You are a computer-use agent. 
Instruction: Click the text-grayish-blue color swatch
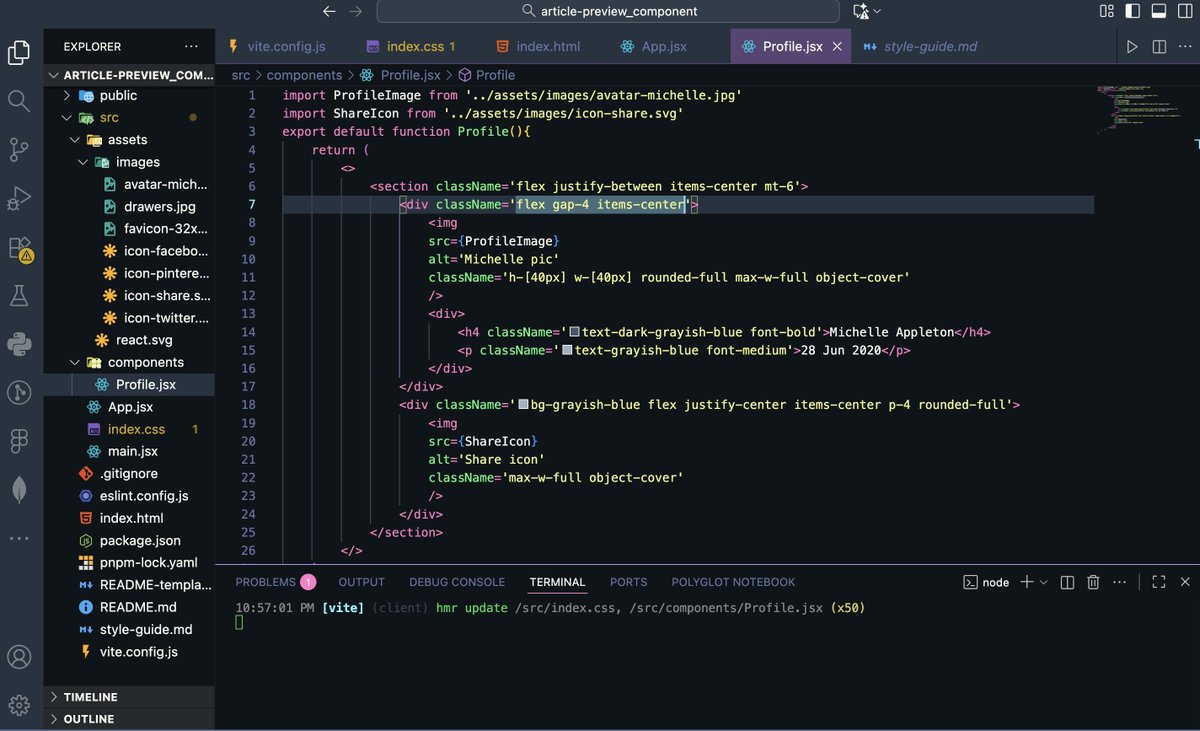pos(568,350)
